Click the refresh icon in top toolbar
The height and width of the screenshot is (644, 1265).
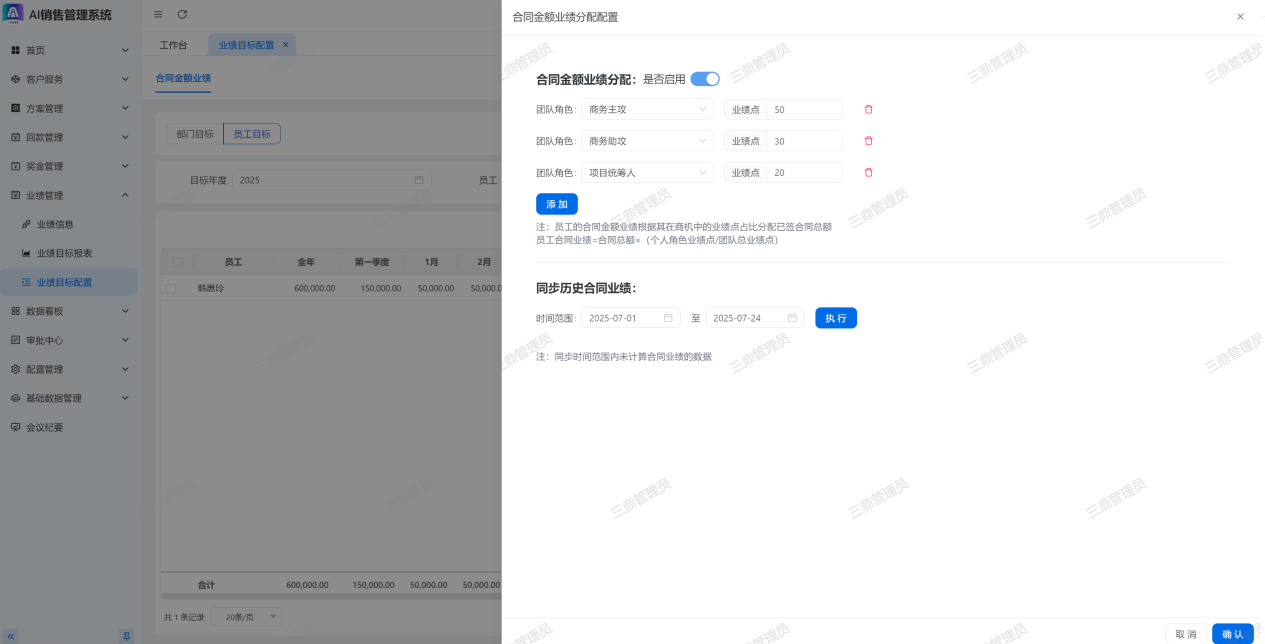tap(182, 14)
